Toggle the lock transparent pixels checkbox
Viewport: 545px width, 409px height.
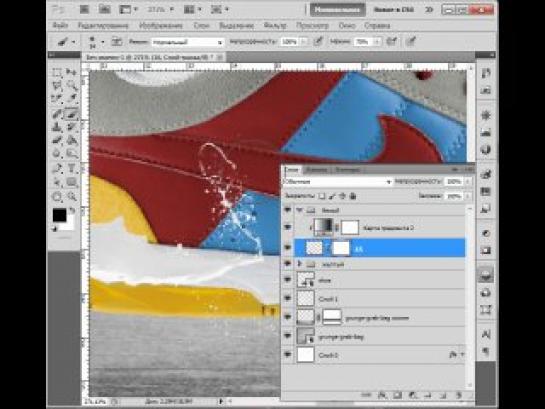pos(322,196)
